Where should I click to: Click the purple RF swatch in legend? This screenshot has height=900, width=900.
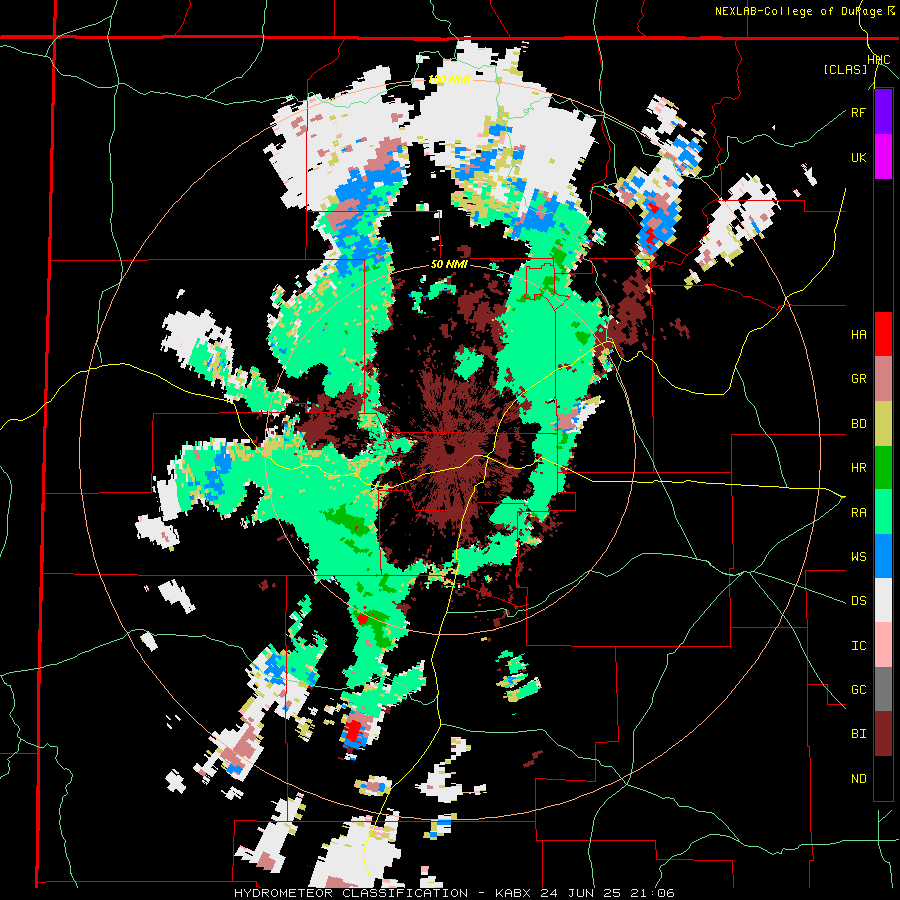[x=883, y=112]
